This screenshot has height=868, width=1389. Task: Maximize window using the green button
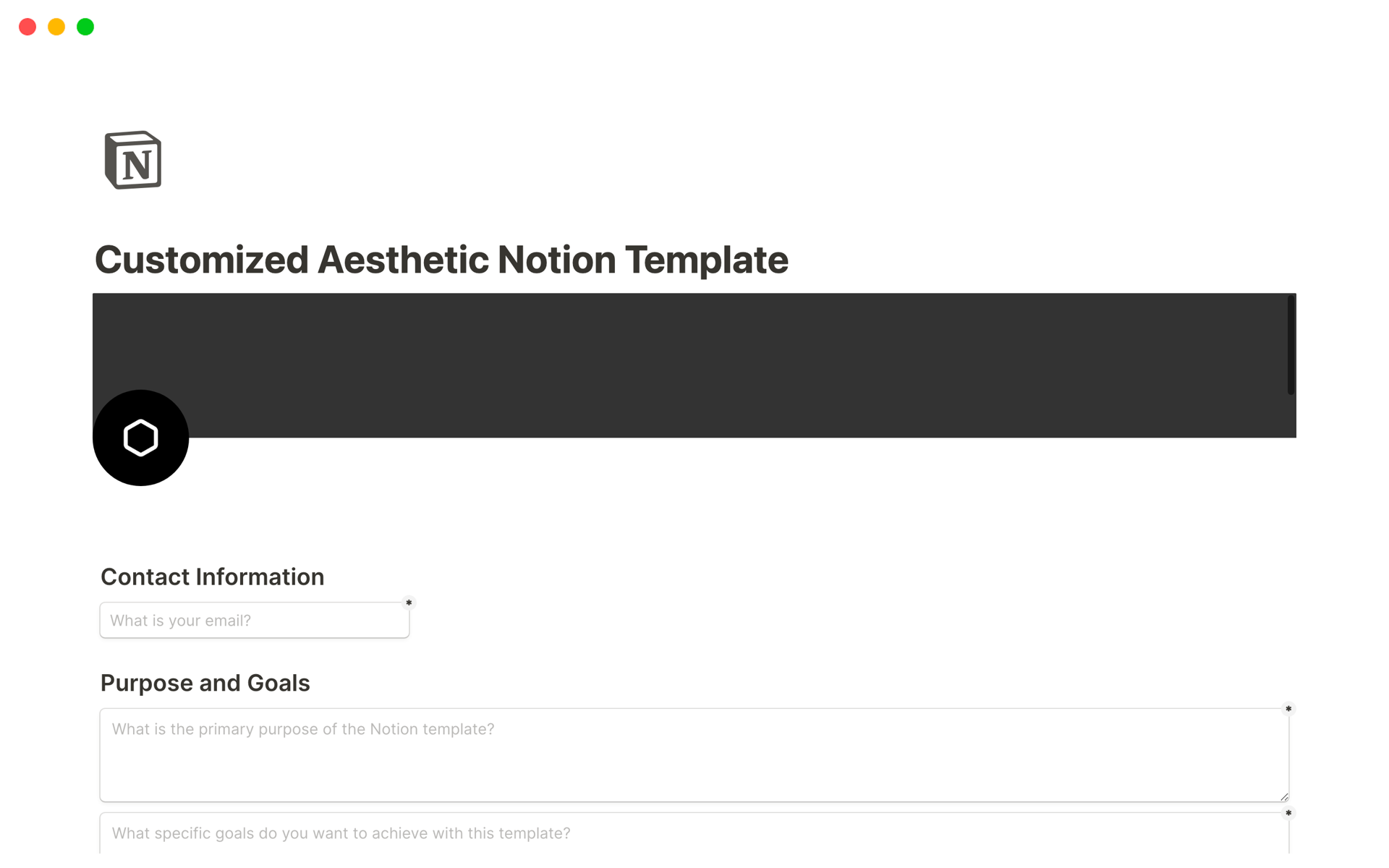(85, 27)
